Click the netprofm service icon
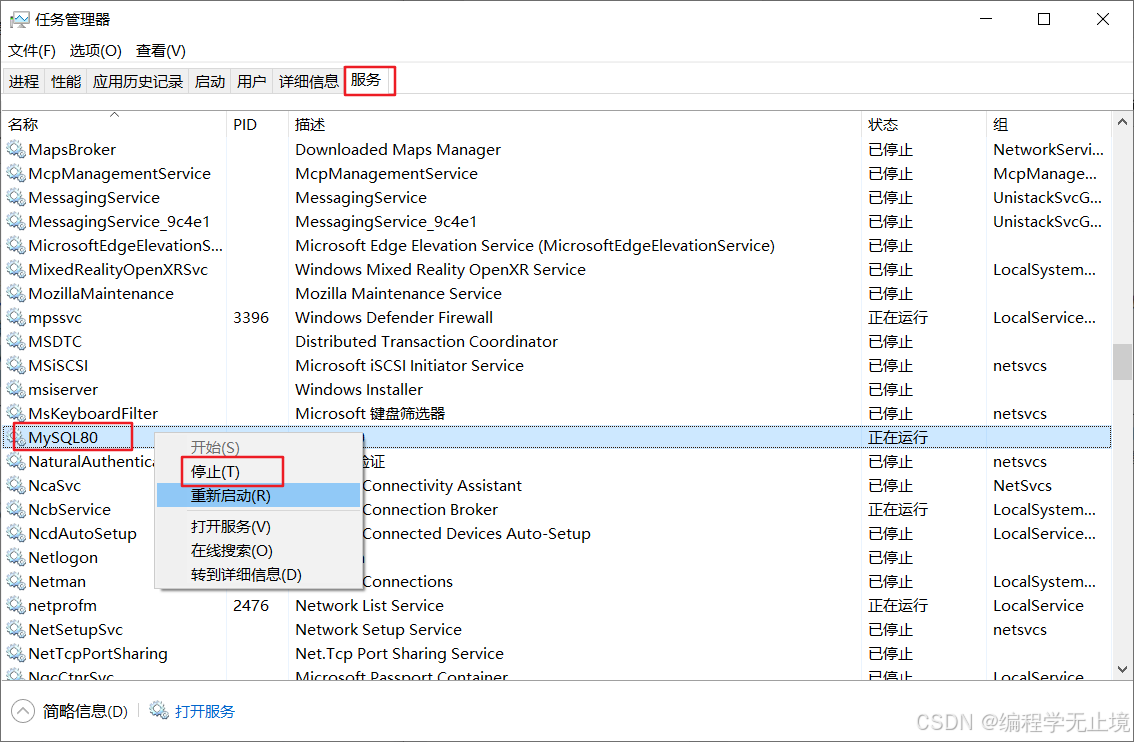The width and height of the screenshot is (1134, 742). 16,605
